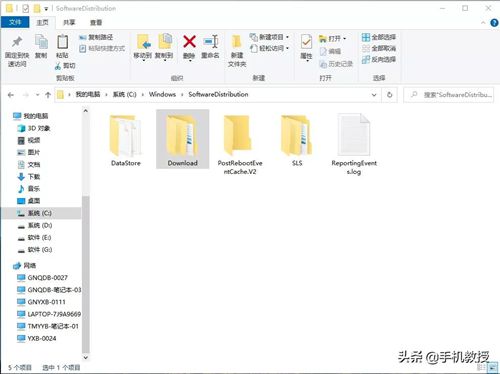Click Windows in the breadcrumb path
Viewport: 500px width, 374px height.
pos(162,94)
